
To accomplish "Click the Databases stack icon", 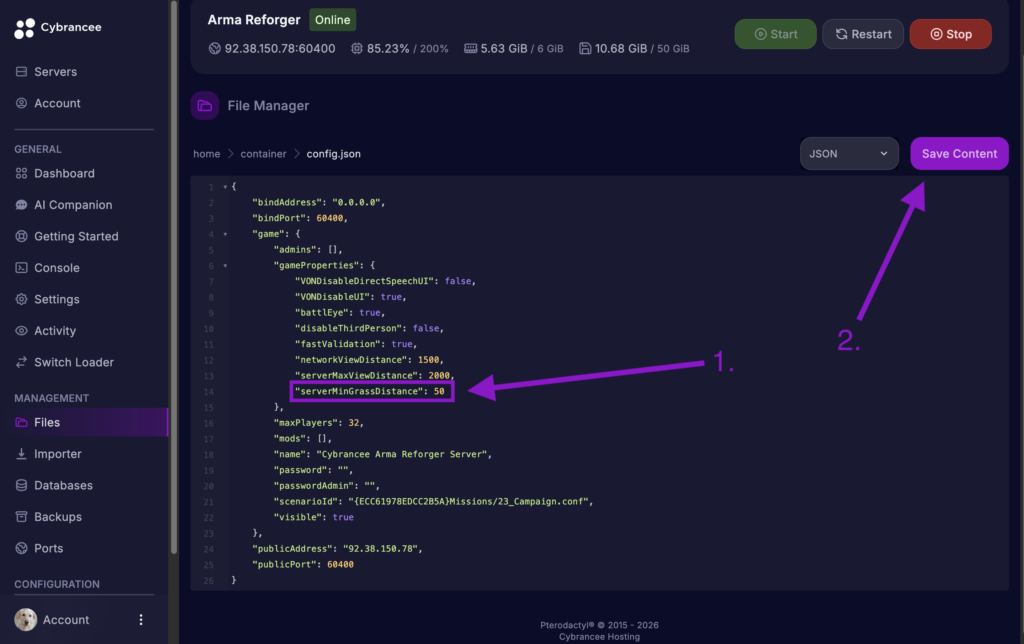I will [x=22, y=485].
